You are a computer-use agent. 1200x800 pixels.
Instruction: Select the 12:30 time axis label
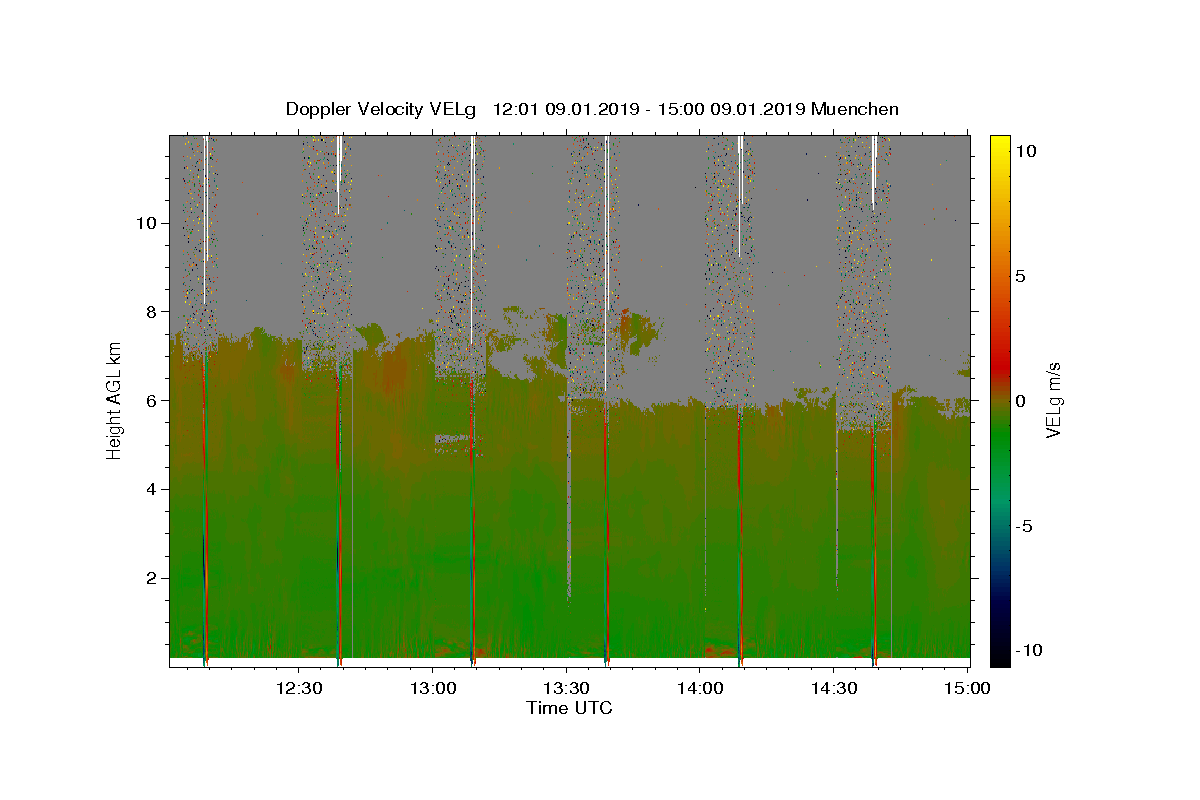pyautogui.click(x=298, y=688)
